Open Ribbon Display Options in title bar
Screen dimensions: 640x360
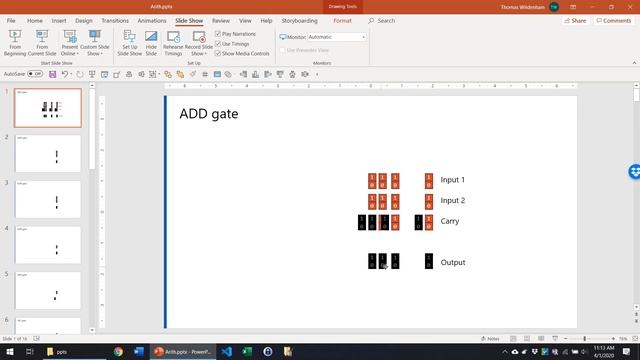[573, 7]
